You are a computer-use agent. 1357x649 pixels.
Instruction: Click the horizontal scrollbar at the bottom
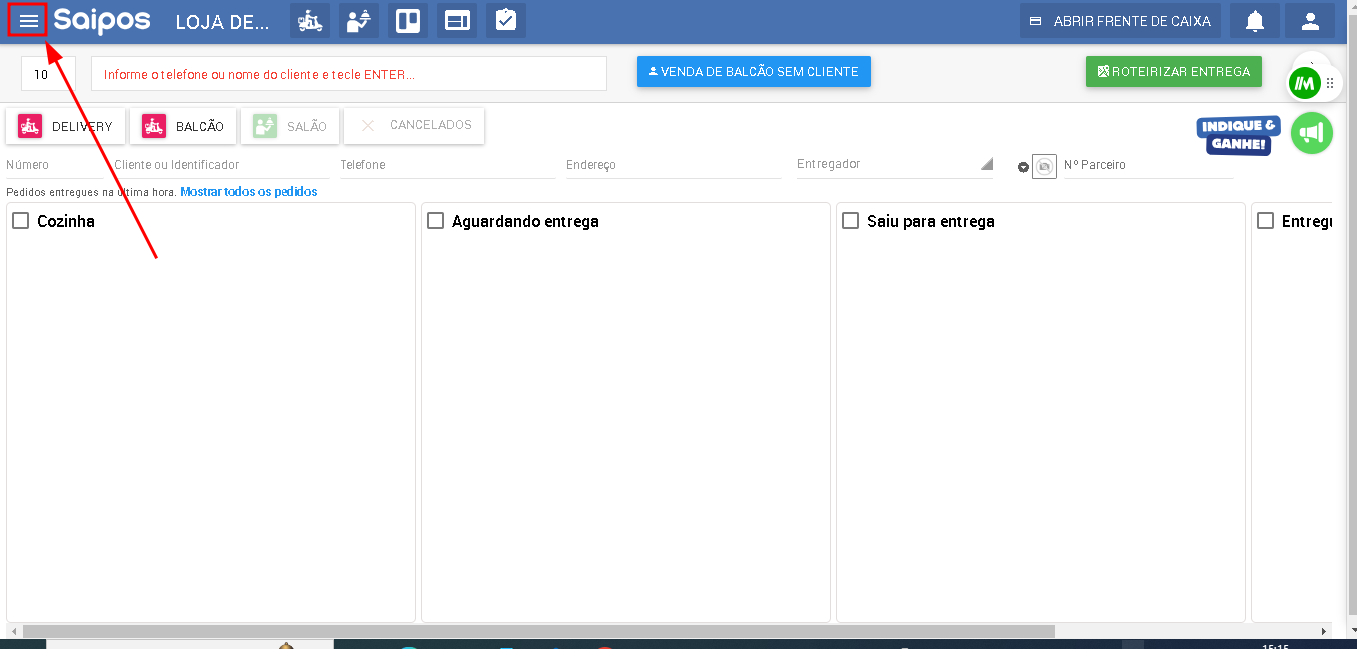pyautogui.click(x=538, y=632)
